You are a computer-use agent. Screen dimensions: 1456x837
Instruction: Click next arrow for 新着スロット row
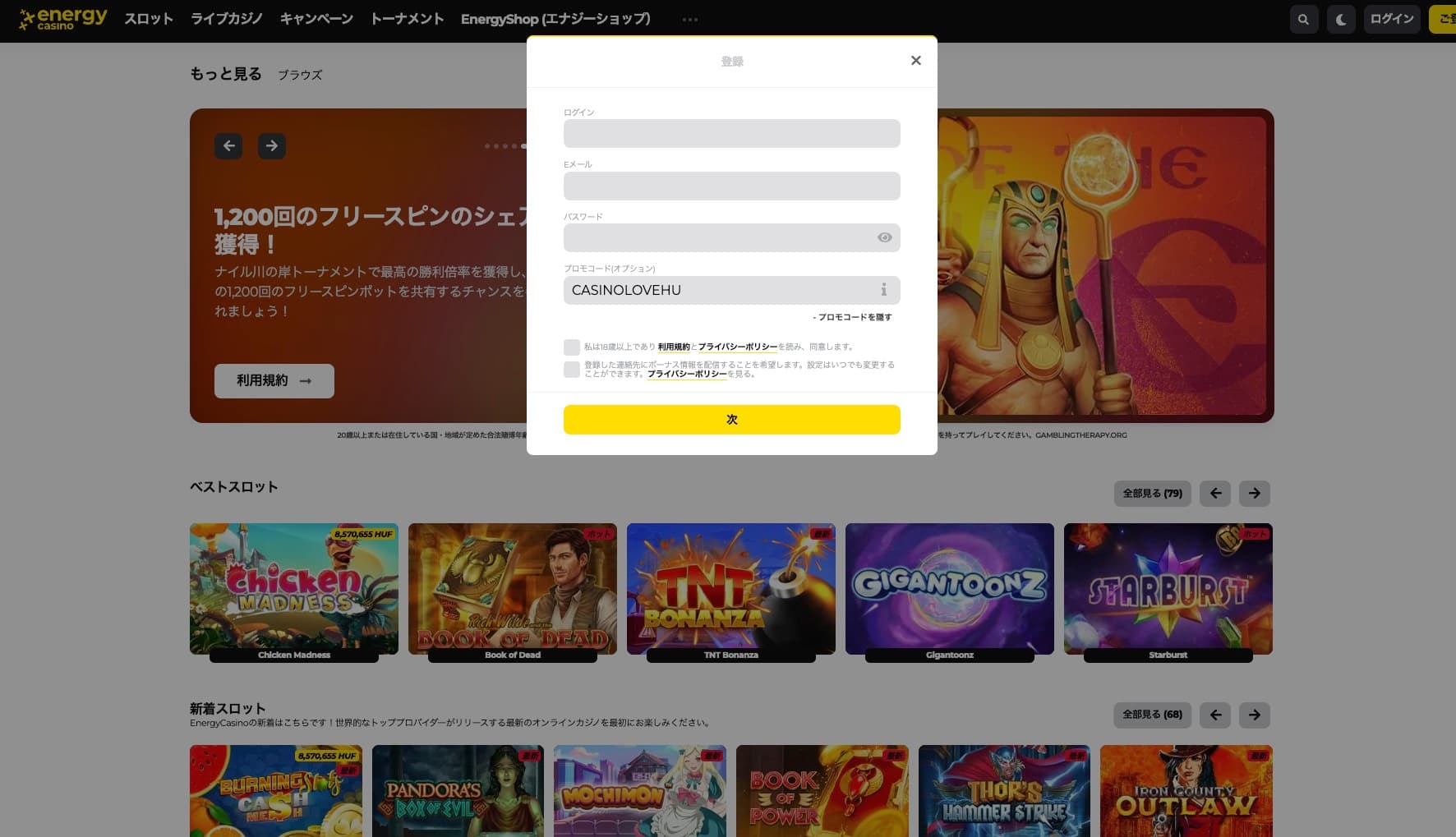point(1254,715)
